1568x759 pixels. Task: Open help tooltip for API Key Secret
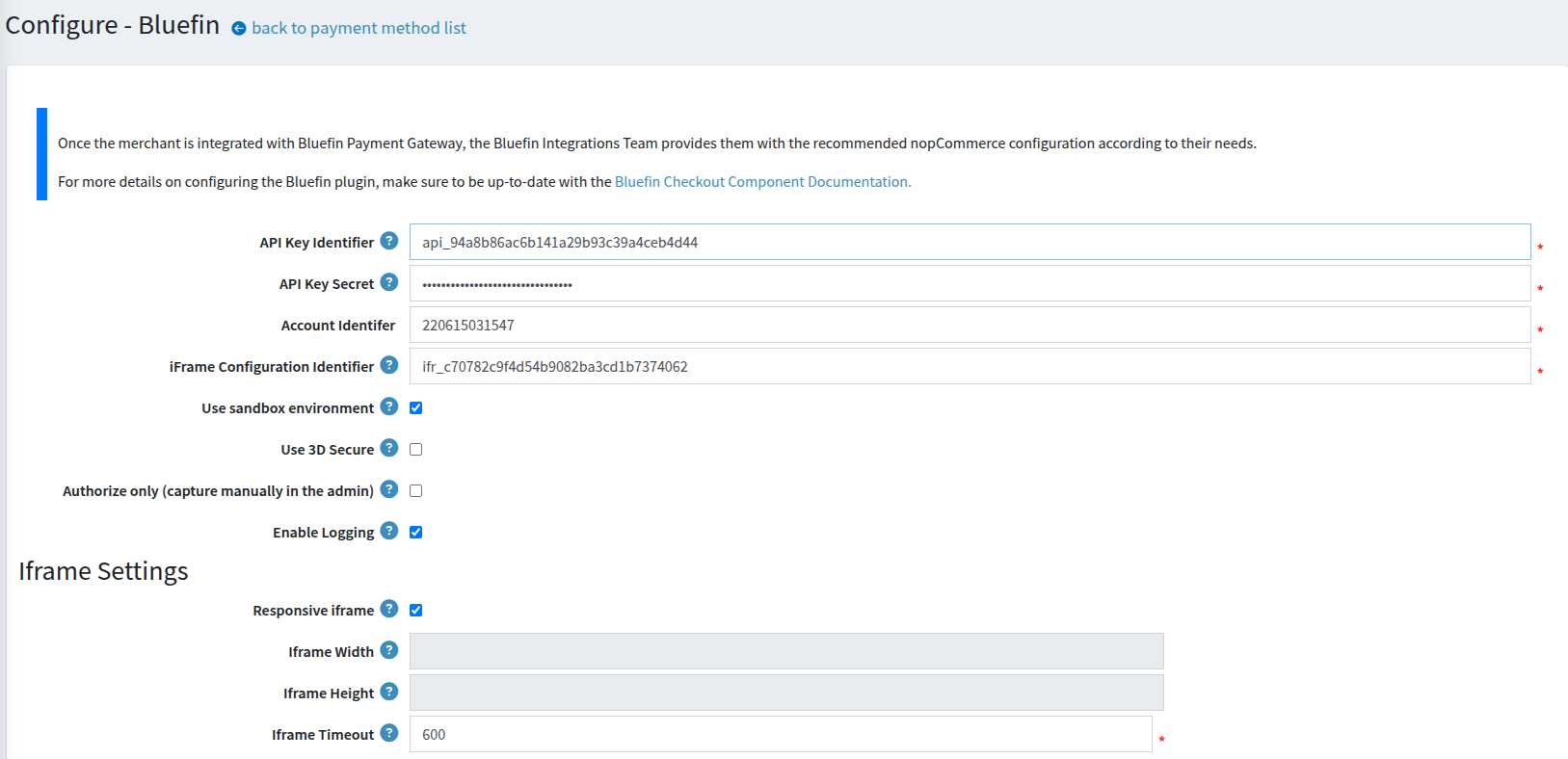coord(389,282)
